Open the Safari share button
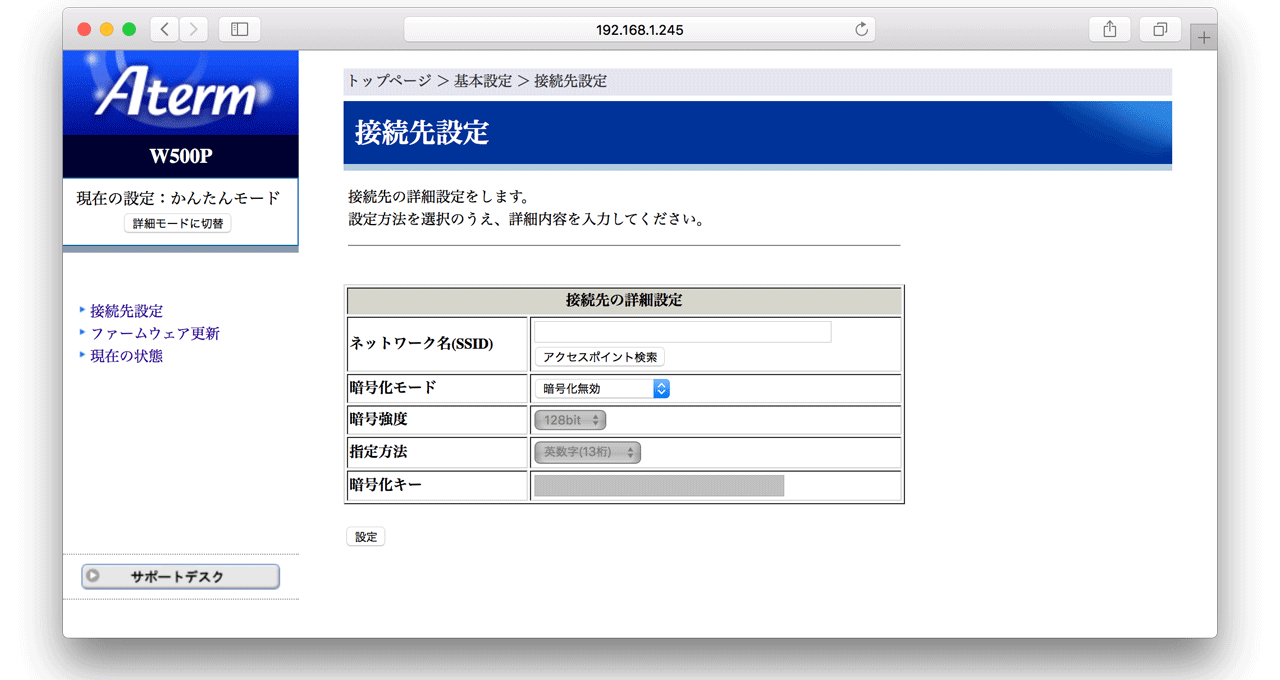 pos(1110,29)
